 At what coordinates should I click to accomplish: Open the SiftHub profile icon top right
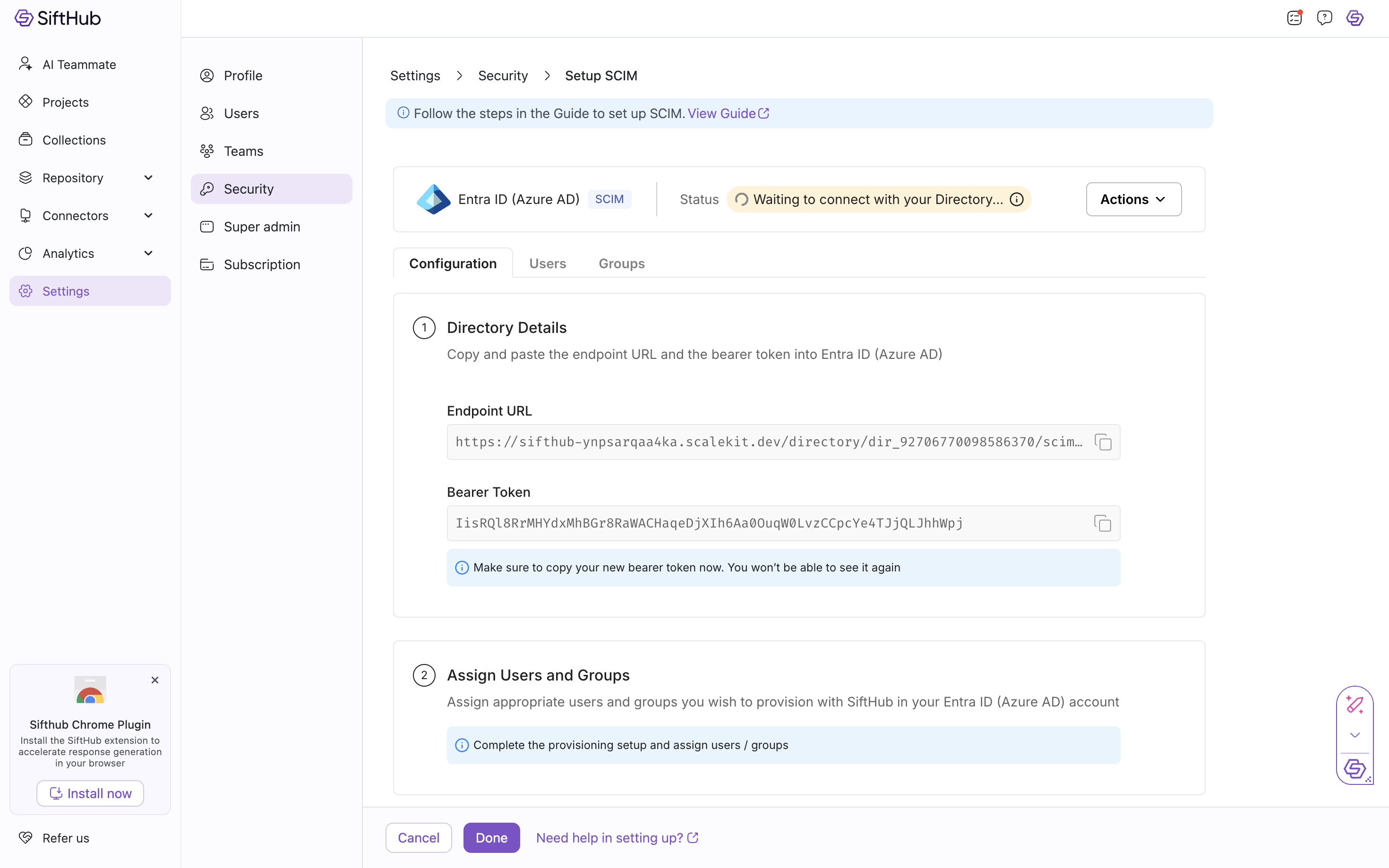coord(1355,18)
